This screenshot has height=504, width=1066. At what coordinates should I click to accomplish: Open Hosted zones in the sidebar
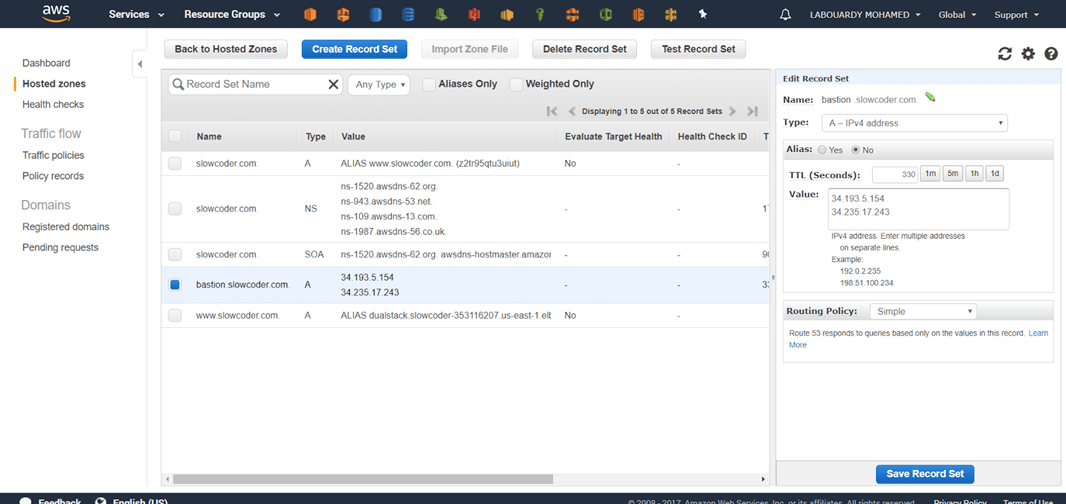click(x=54, y=84)
